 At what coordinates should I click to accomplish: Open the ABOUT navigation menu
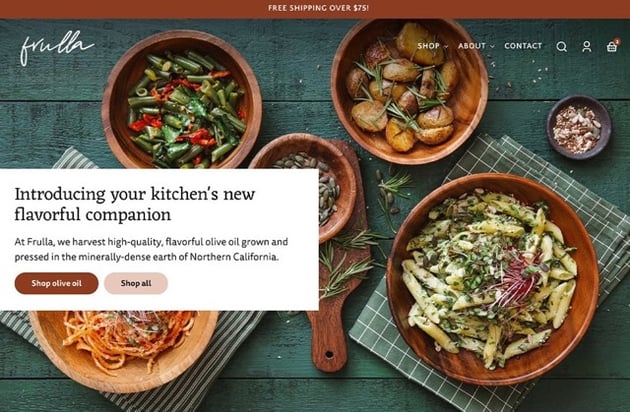coord(472,46)
